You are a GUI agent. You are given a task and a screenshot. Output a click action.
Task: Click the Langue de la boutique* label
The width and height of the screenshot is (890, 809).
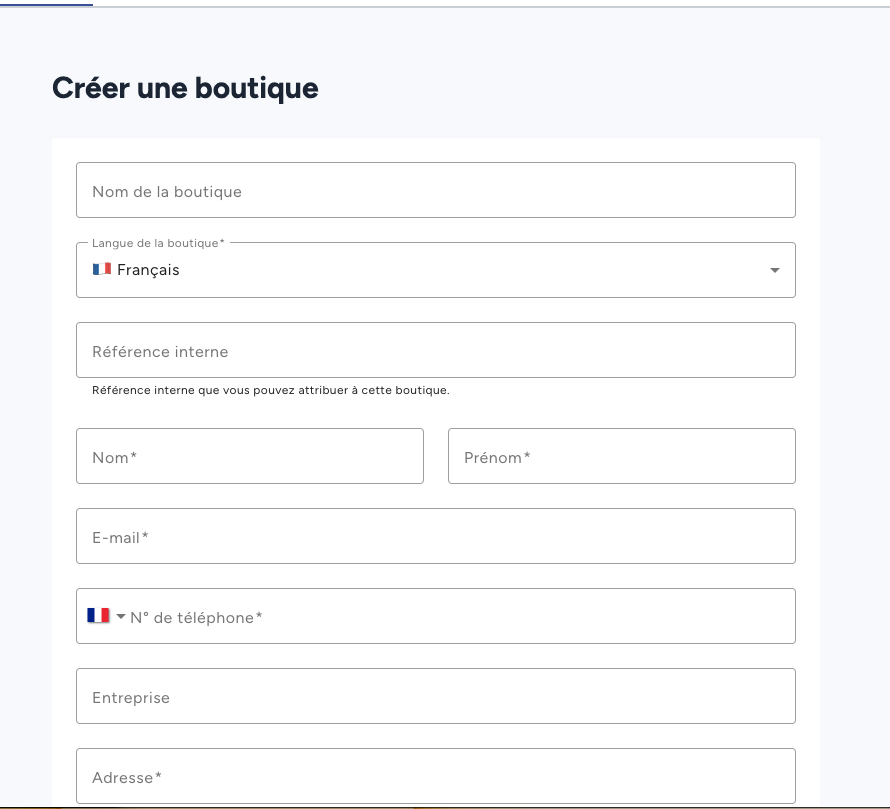point(158,243)
